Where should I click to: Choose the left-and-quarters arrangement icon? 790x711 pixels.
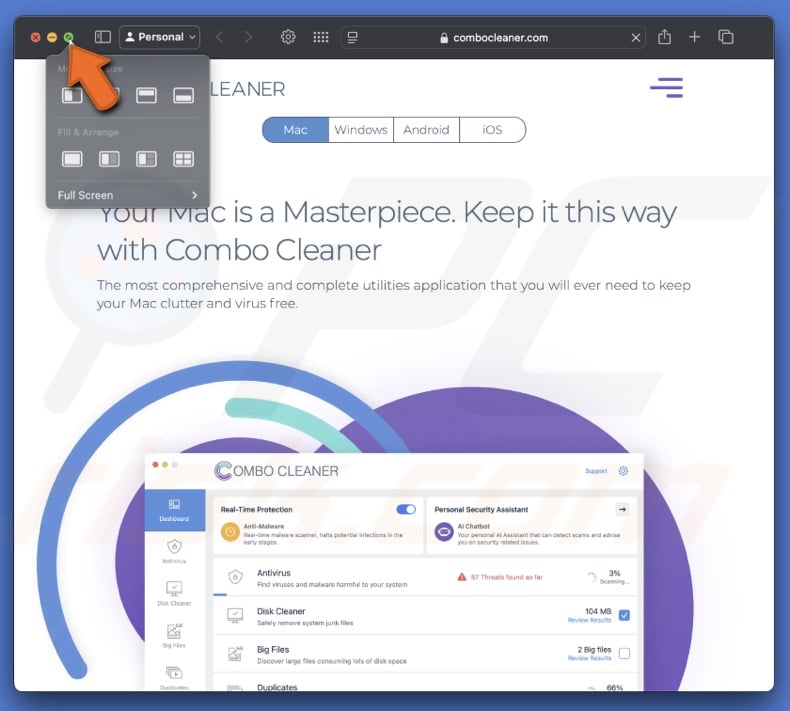146,159
